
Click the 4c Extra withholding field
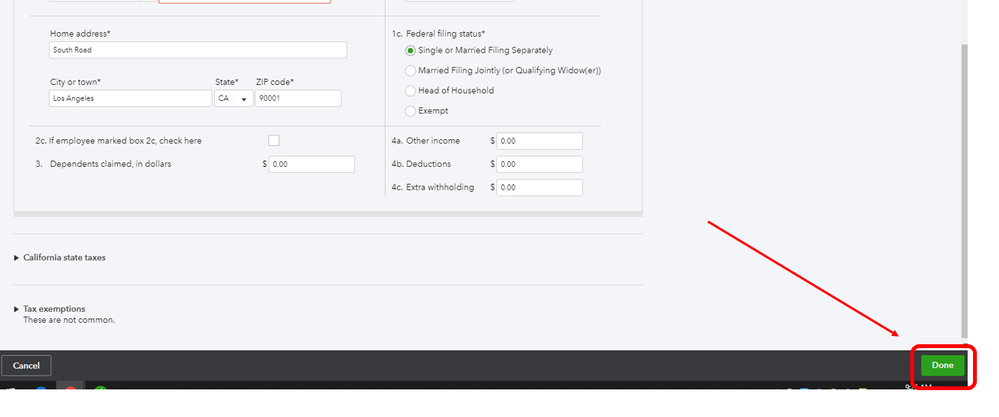pyautogui.click(x=540, y=188)
